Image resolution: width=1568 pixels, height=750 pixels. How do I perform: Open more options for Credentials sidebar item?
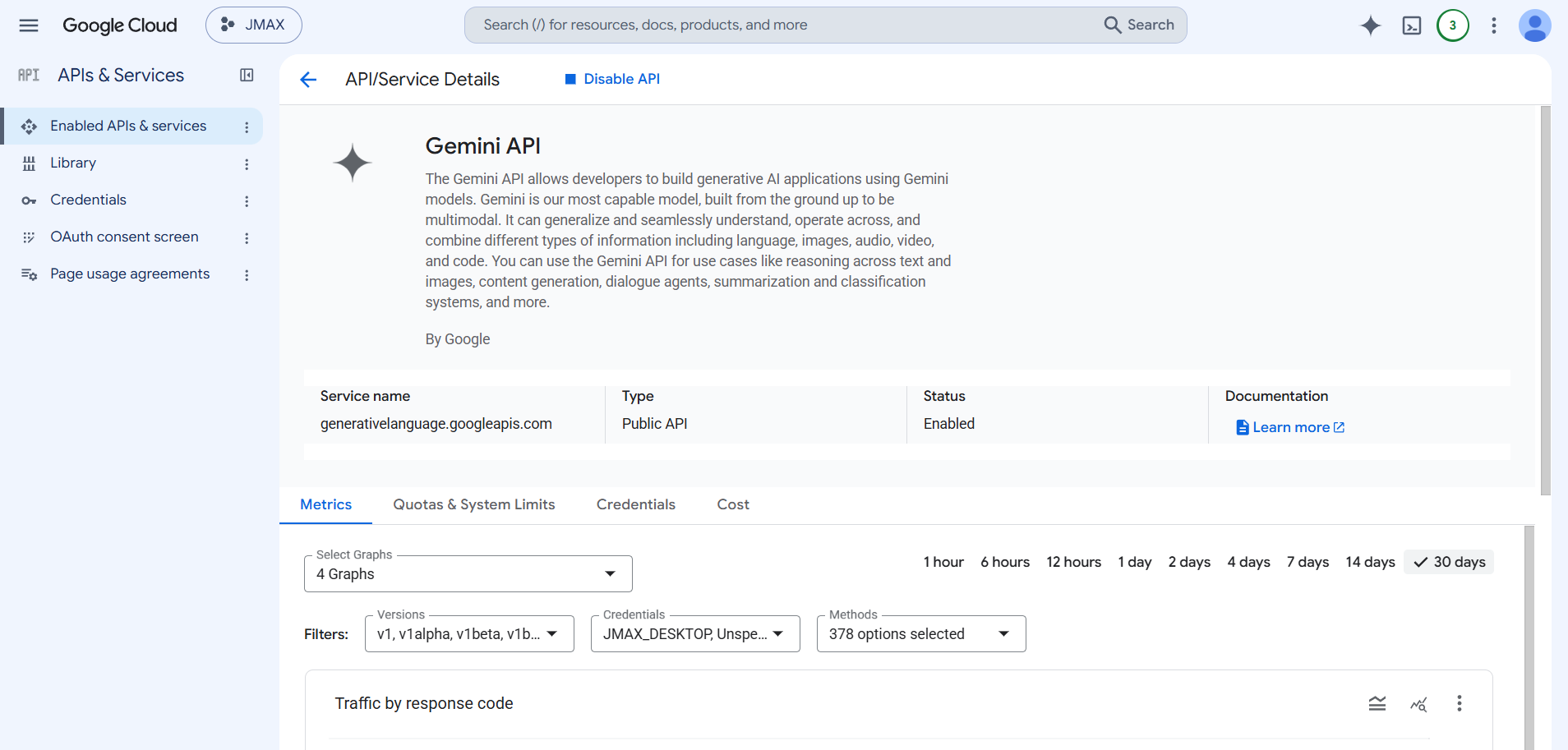coord(247,200)
